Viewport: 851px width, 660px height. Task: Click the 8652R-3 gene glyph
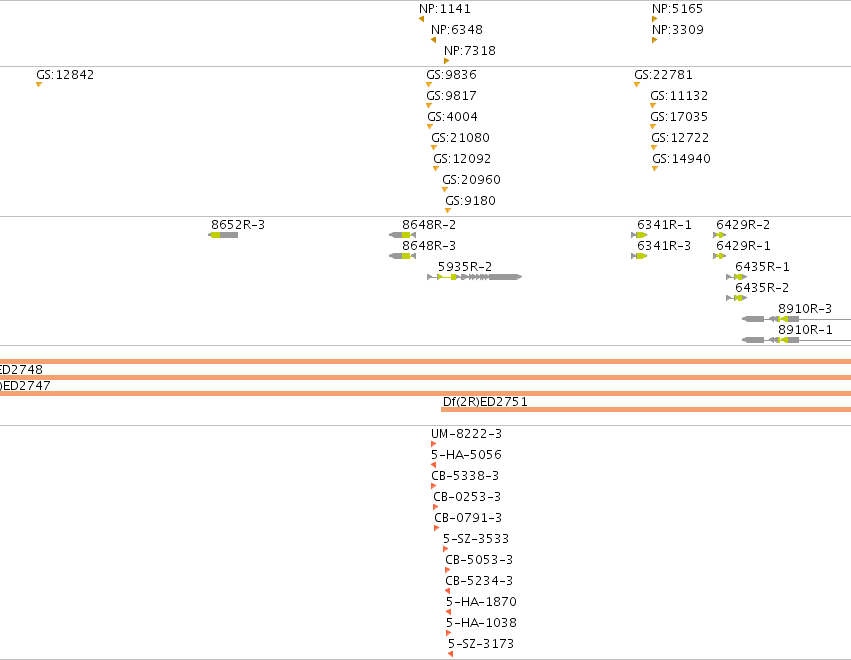point(223,235)
